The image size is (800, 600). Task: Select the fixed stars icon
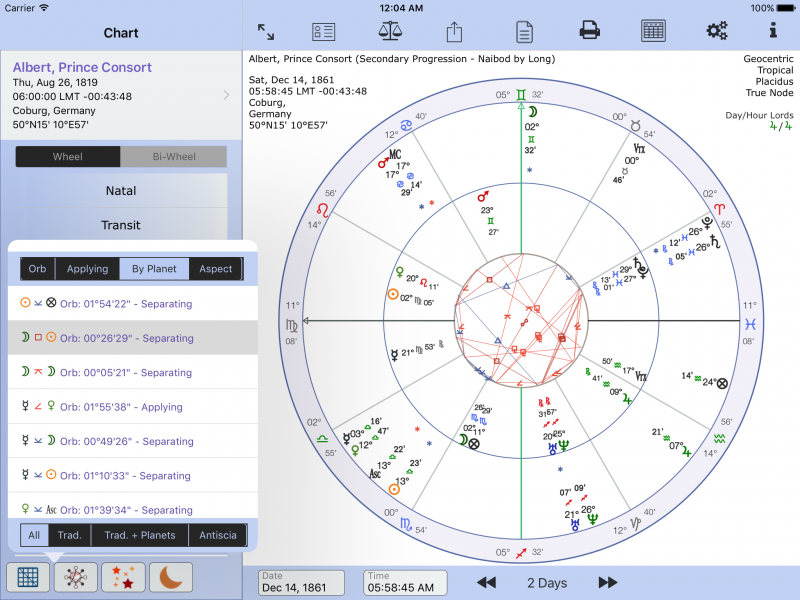(x=122, y=577)
